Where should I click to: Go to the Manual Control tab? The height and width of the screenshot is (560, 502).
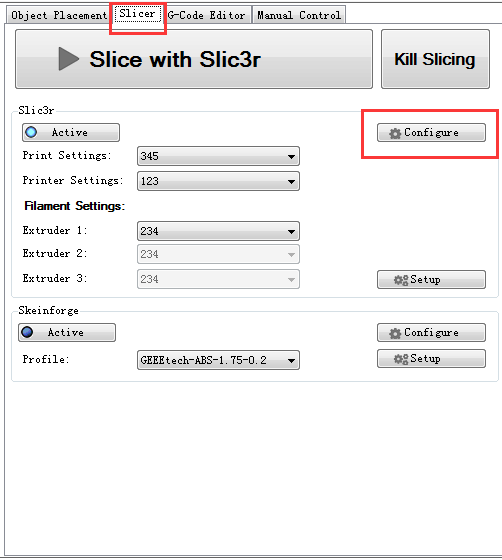(299, 15)
